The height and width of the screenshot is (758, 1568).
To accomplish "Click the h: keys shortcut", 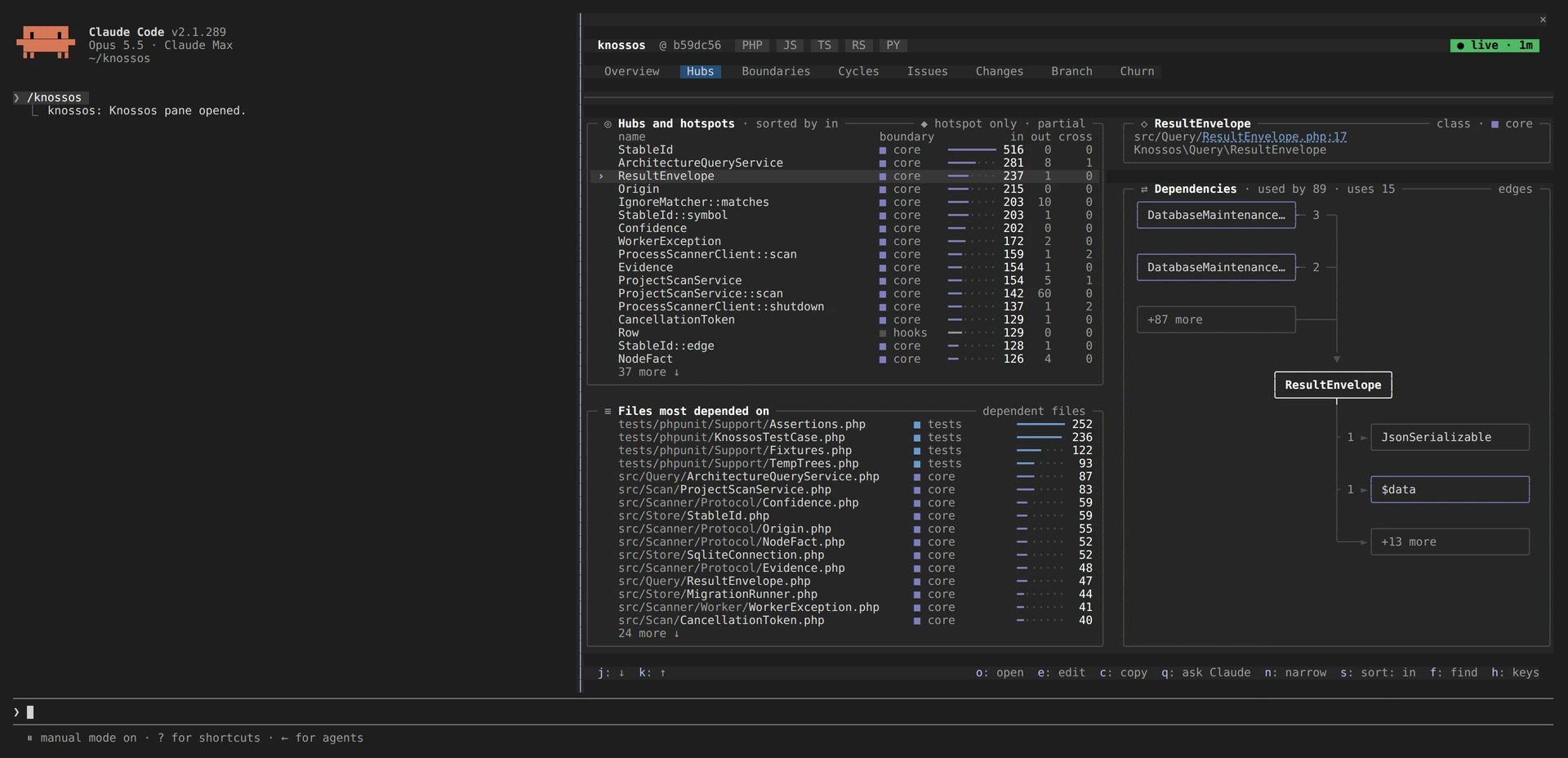I will click(1515, 673).
